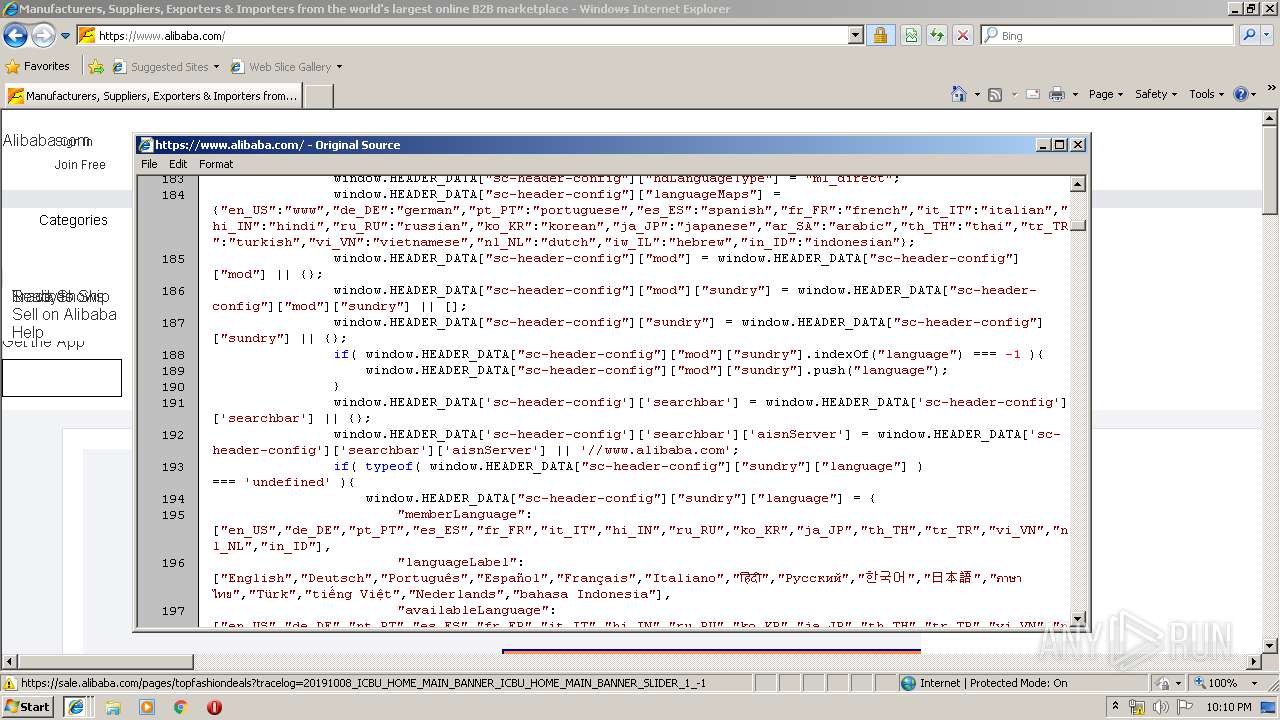This screenshot has height=720, width=1280.
Task: Click the Print icon
Action: [1057, 94]
